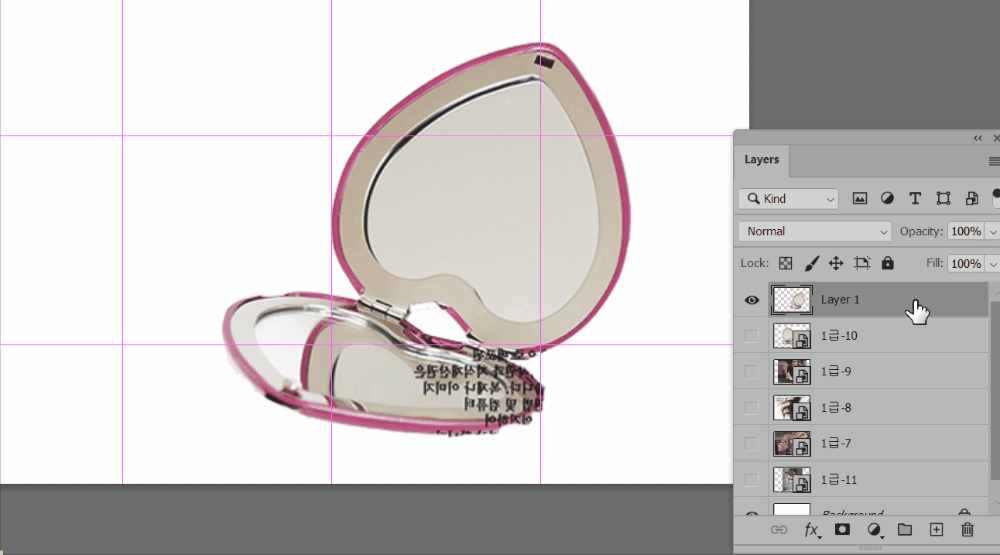The image size is (1000, 555).
Task: Select layer named 1글-7
Action: coord(836,443)
